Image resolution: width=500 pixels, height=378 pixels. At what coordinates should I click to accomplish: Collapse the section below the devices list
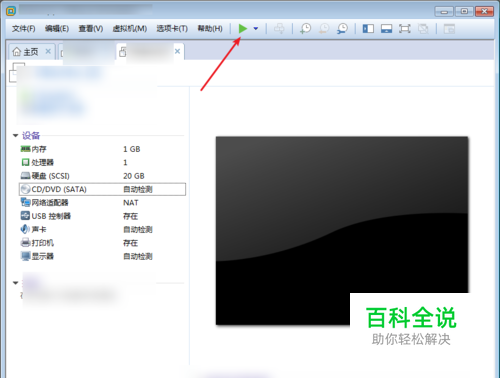(x=15, y=283)
